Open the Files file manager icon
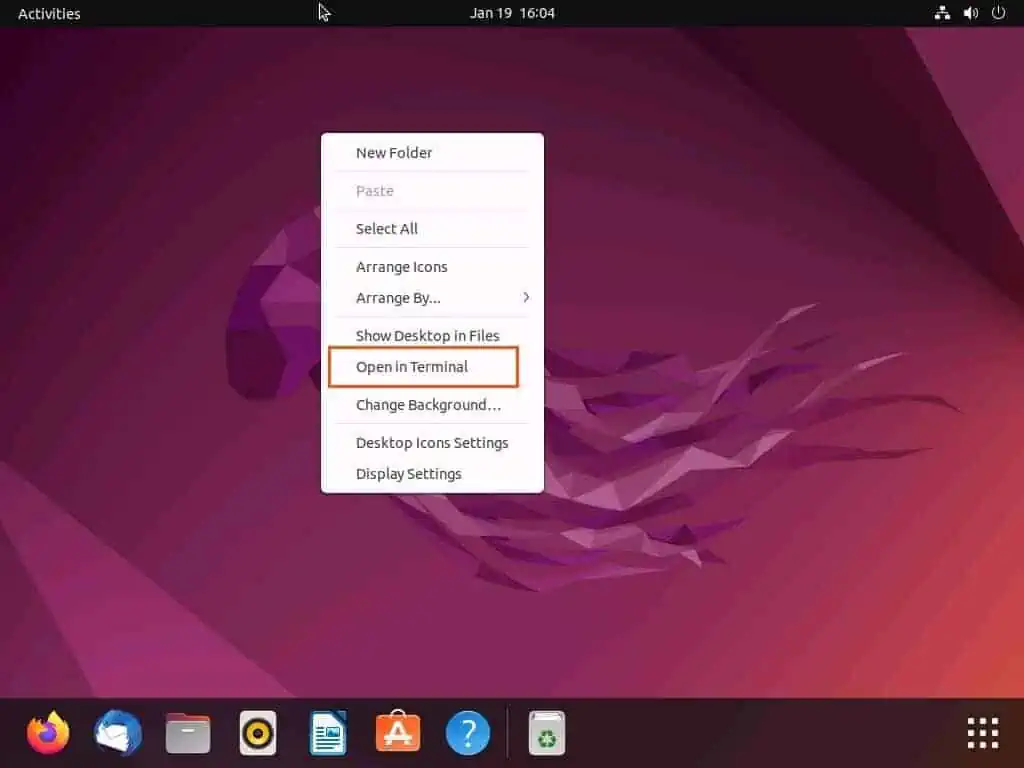 click(x=187, y=732)
